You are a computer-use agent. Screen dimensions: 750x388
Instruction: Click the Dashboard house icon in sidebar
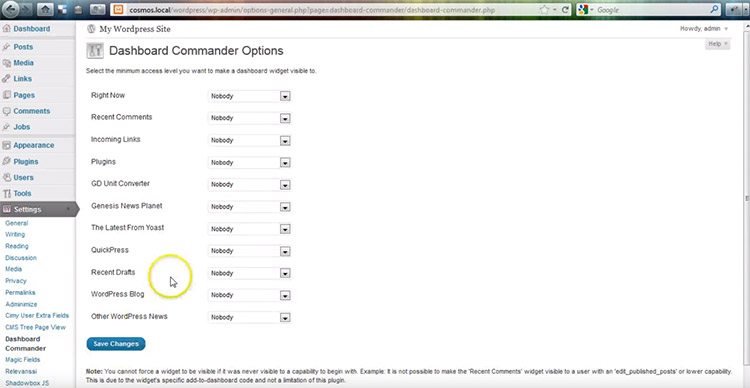point(6,29)
